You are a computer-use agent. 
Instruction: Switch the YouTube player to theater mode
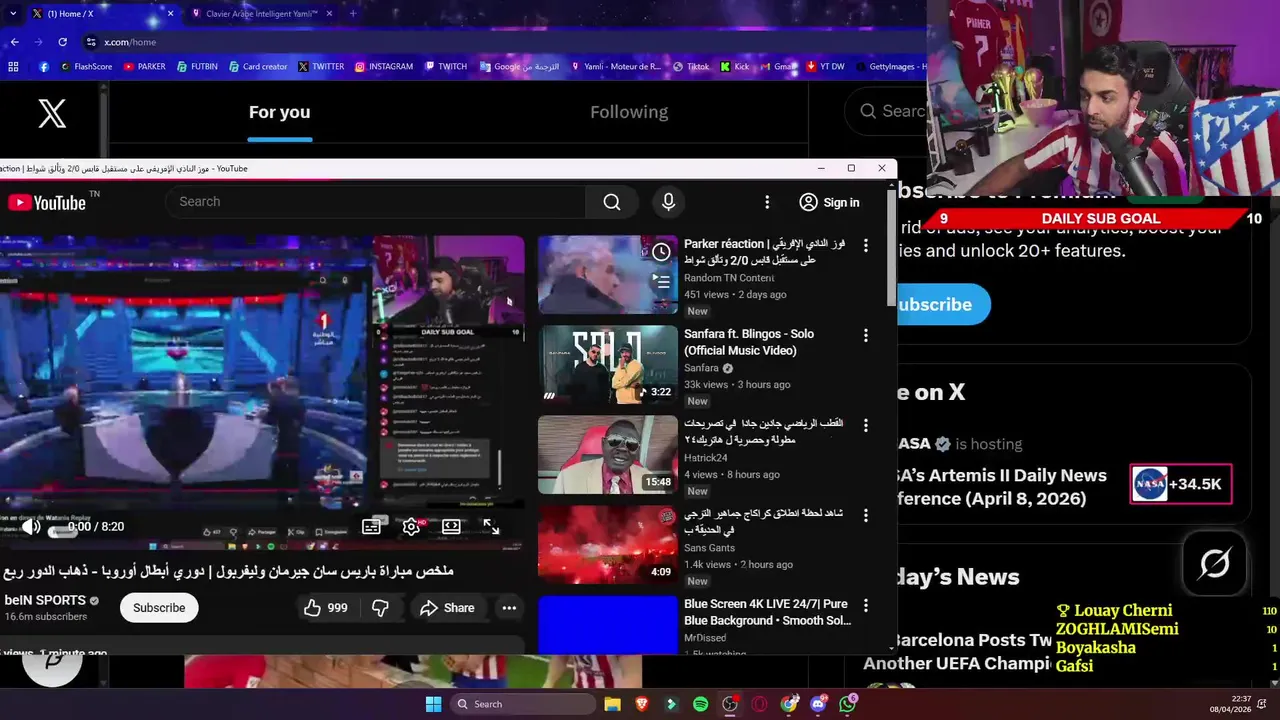coord(451,526)
